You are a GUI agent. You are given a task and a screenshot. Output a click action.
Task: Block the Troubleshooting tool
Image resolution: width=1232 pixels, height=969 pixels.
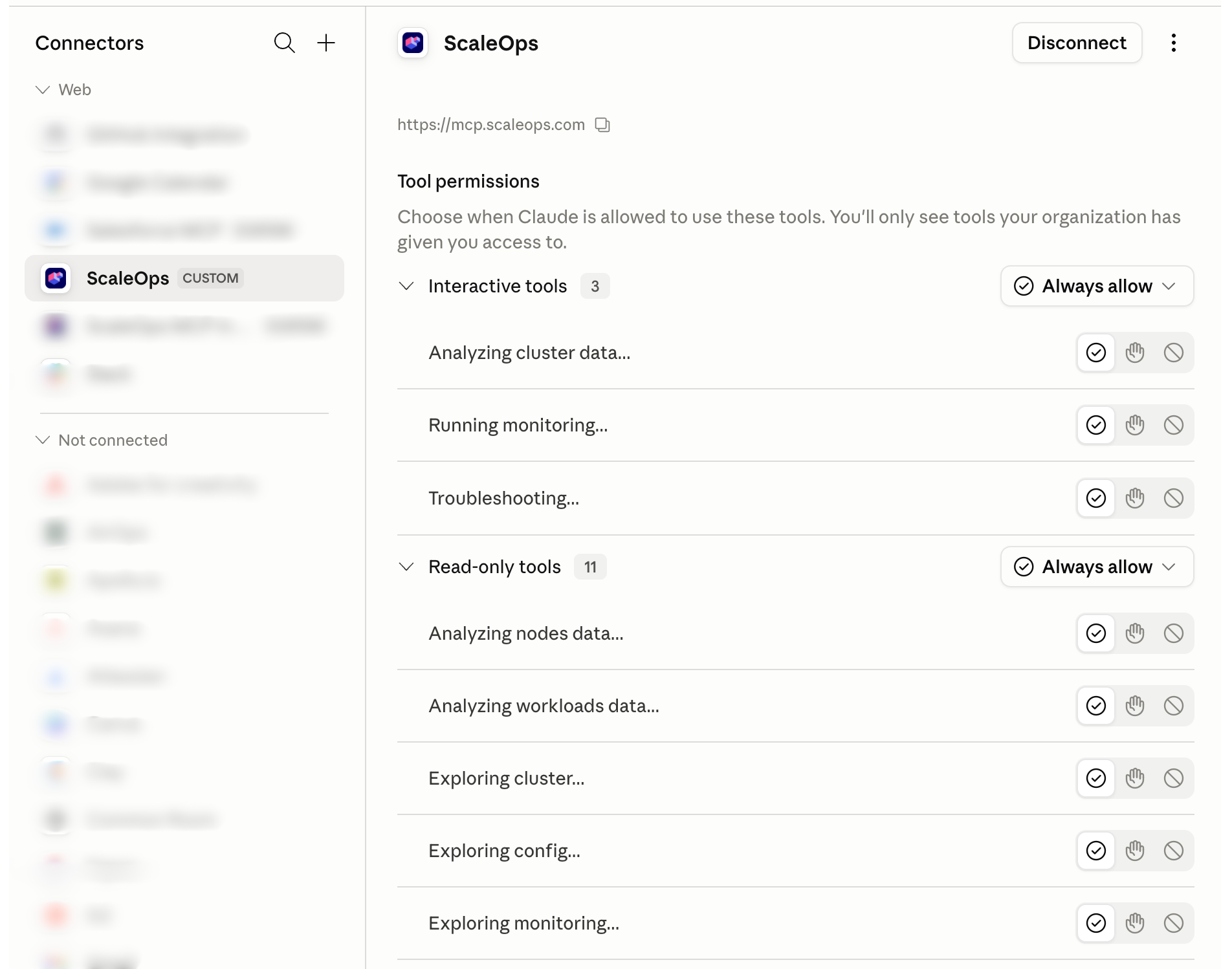point(1173,498)
